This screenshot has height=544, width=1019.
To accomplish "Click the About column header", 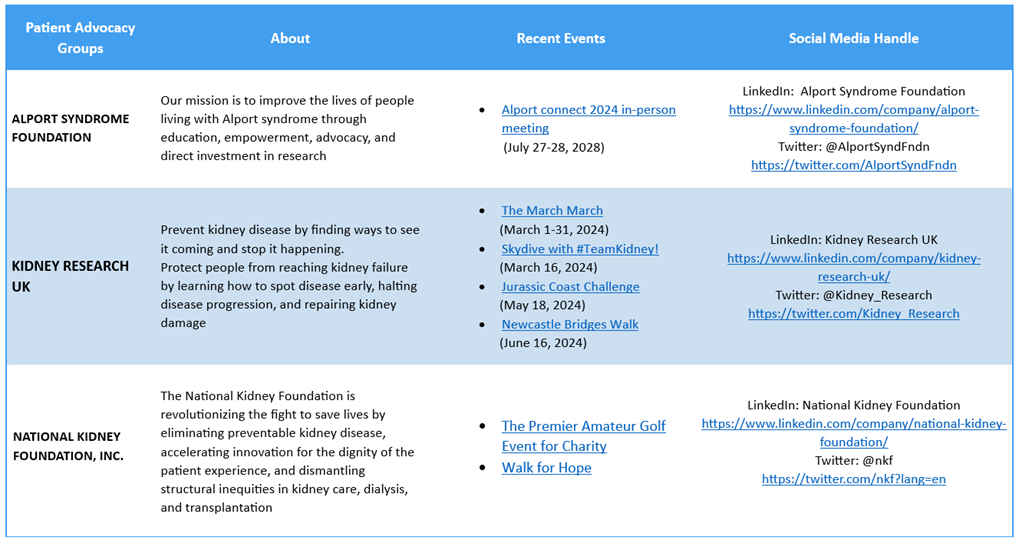I will point(290,38).
